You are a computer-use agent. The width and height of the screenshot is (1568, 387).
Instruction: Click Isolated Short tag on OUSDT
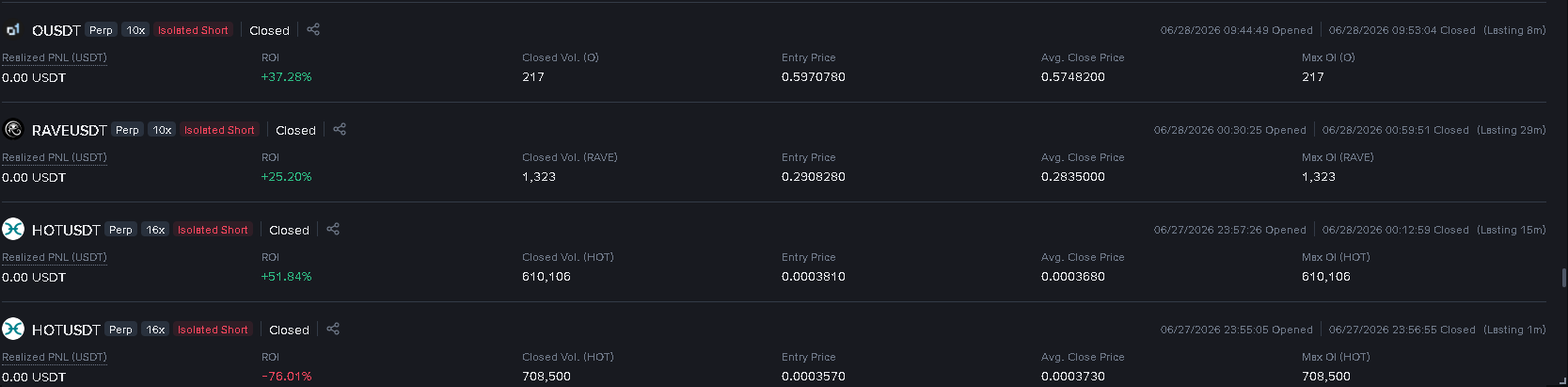point(193,30)
